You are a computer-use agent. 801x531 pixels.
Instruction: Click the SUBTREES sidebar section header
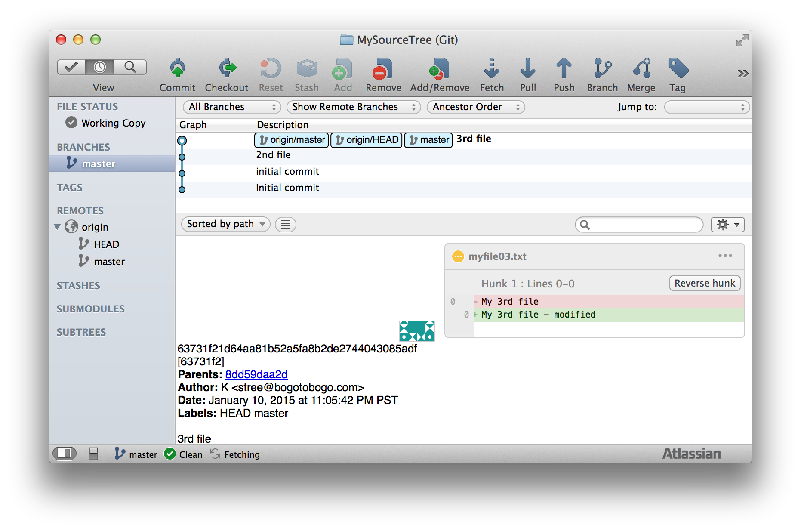click(x=81, y=332)
